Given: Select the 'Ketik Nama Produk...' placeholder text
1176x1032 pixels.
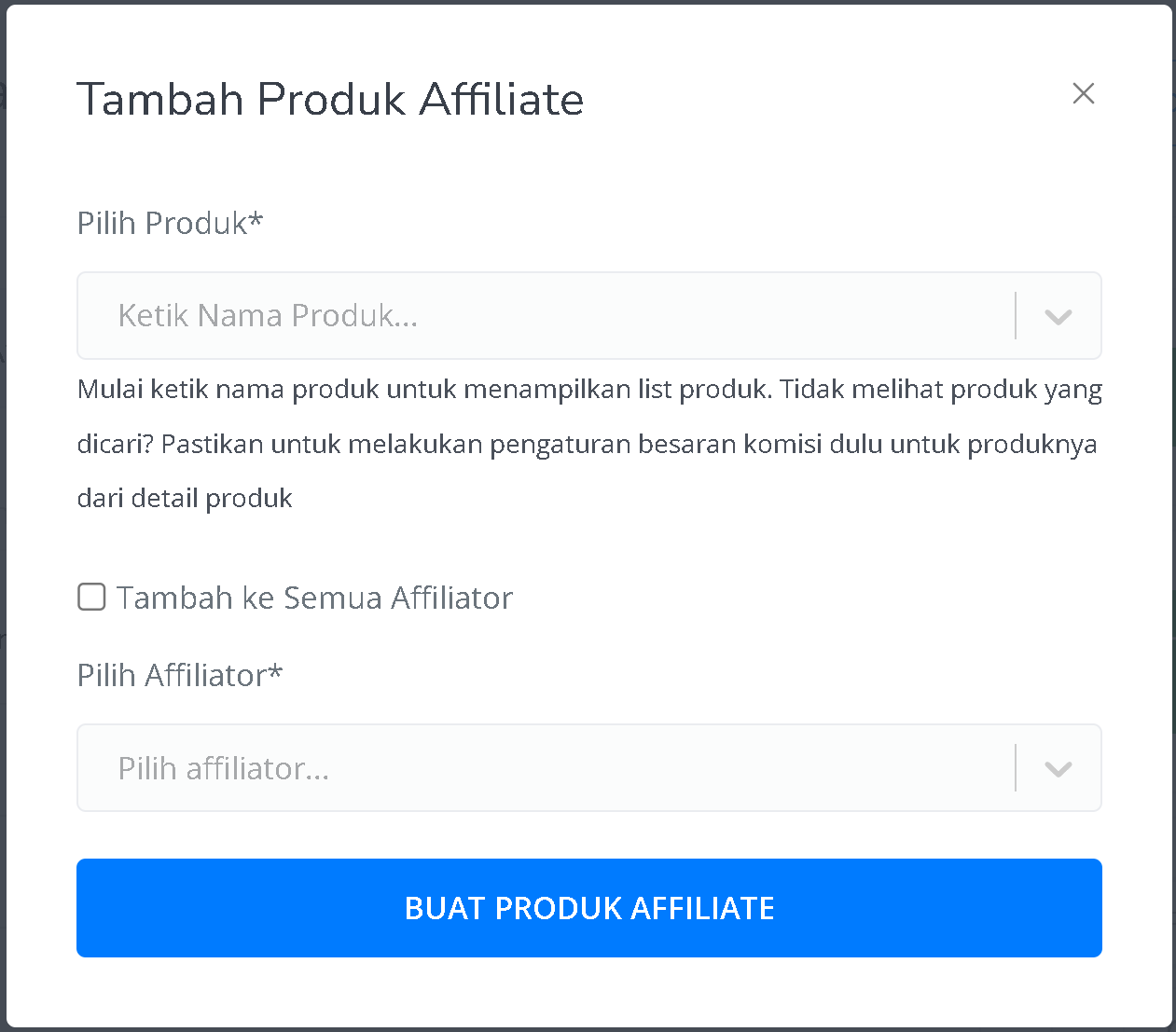Looking at the screenshot, I should pos(268,316).
